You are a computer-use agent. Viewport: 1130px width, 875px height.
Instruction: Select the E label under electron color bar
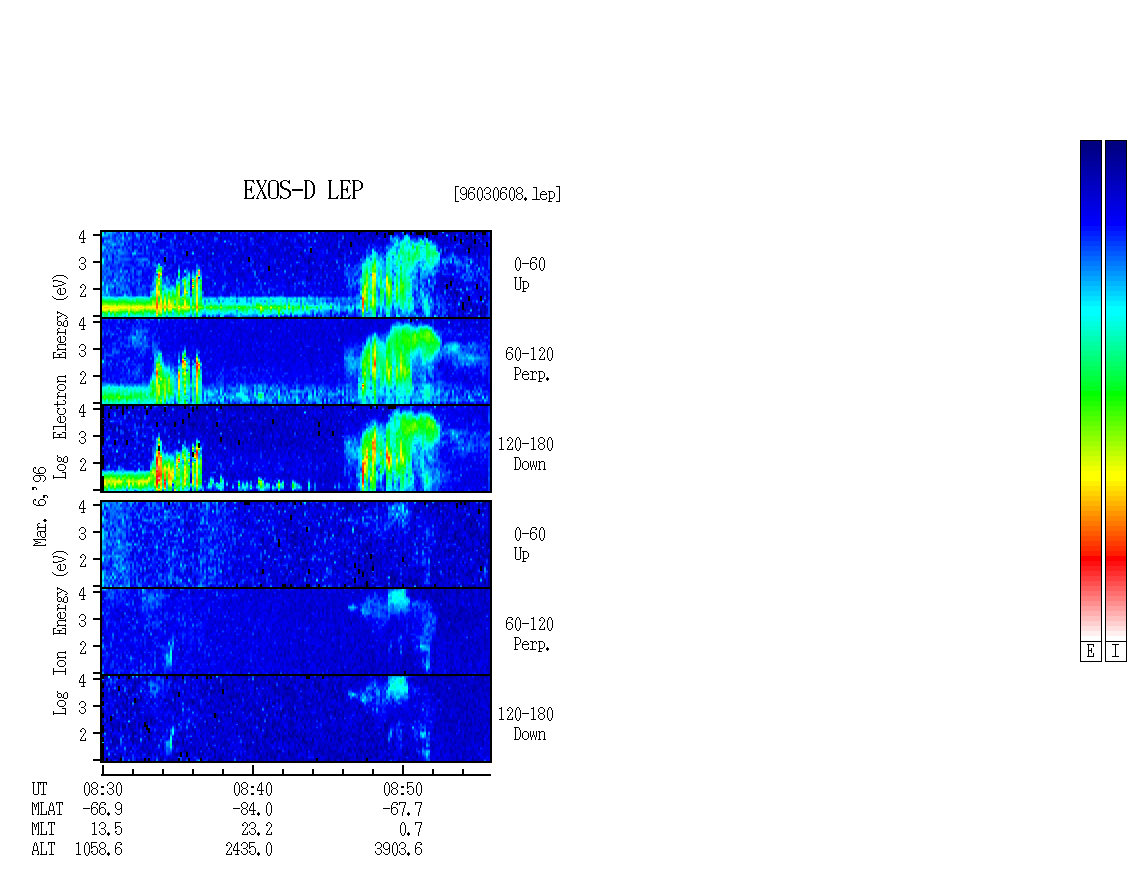tap(1090, 652)
